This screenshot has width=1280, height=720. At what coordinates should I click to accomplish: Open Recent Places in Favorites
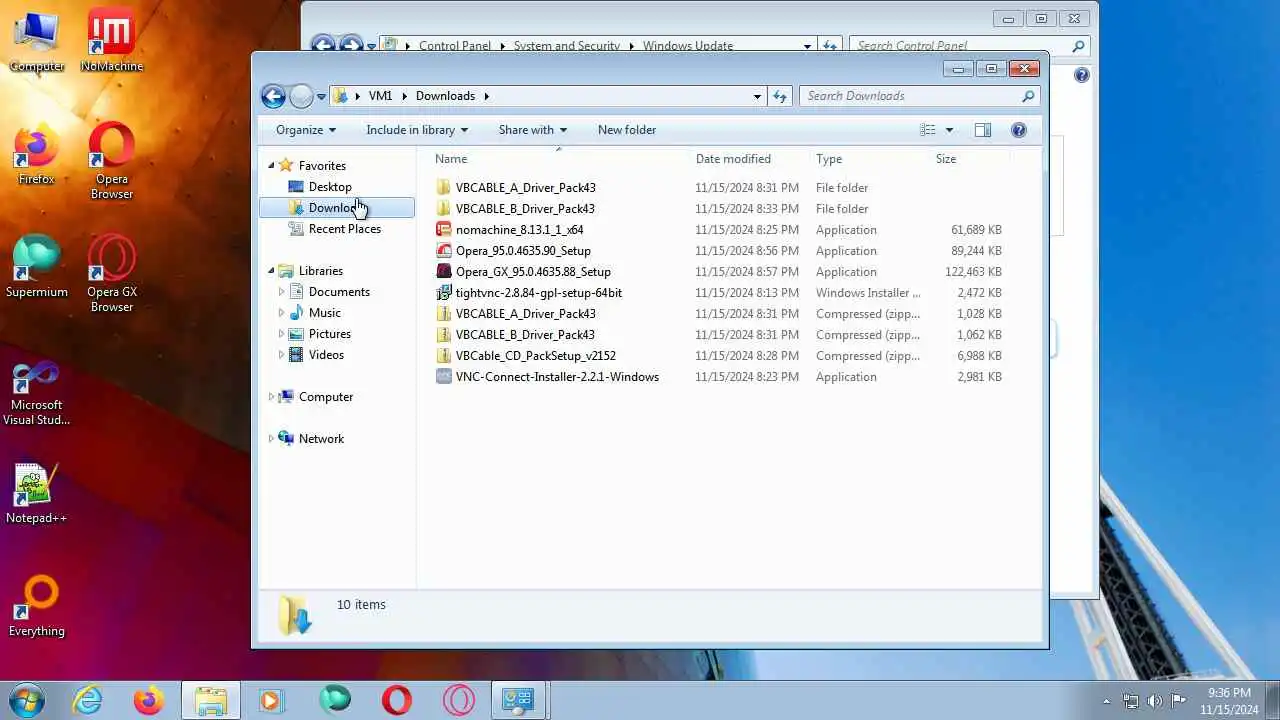tap(344, 229)
